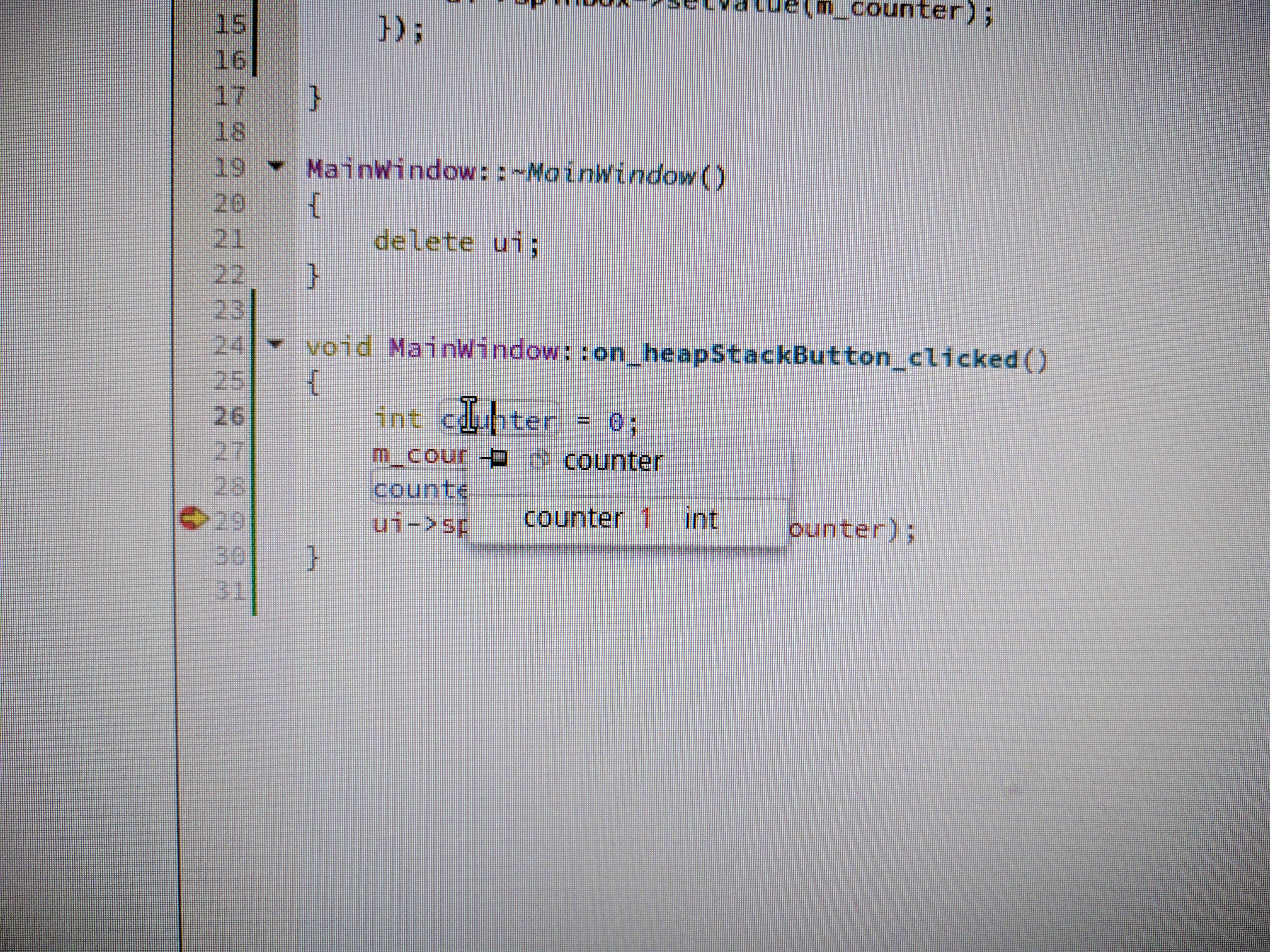The height and width of the screenshot is (952, 1270).
Task: Toggle a breakpoint at line number 21
Action: coord(230,239)
